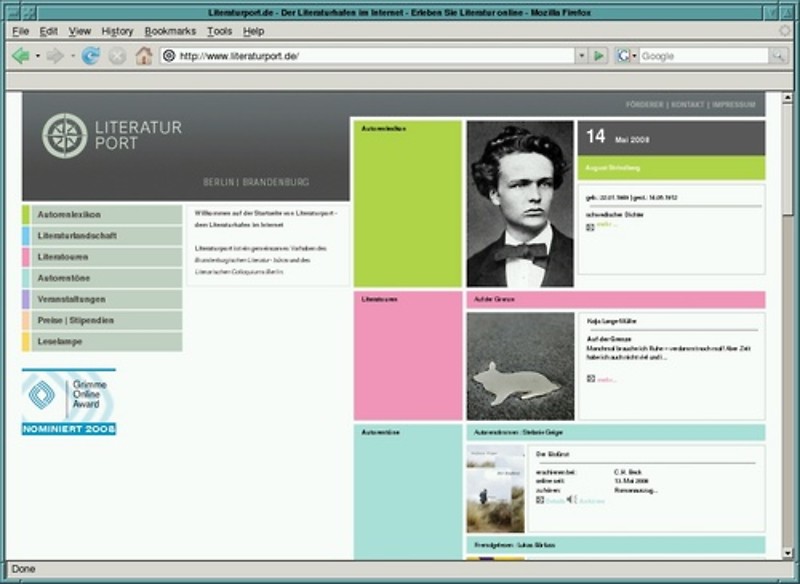Select Literatouren in the left navigation
800x584 pixels.
pos(102,257)
